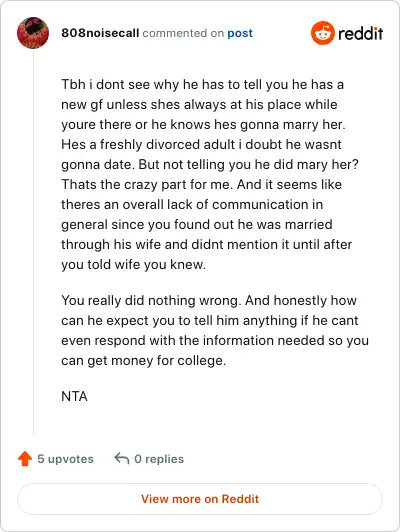Screen dimensions: 400x532
Task: Click the line "Hes a freshly divorced adult"
Action: pyautogui.click(x=202, y=145)
